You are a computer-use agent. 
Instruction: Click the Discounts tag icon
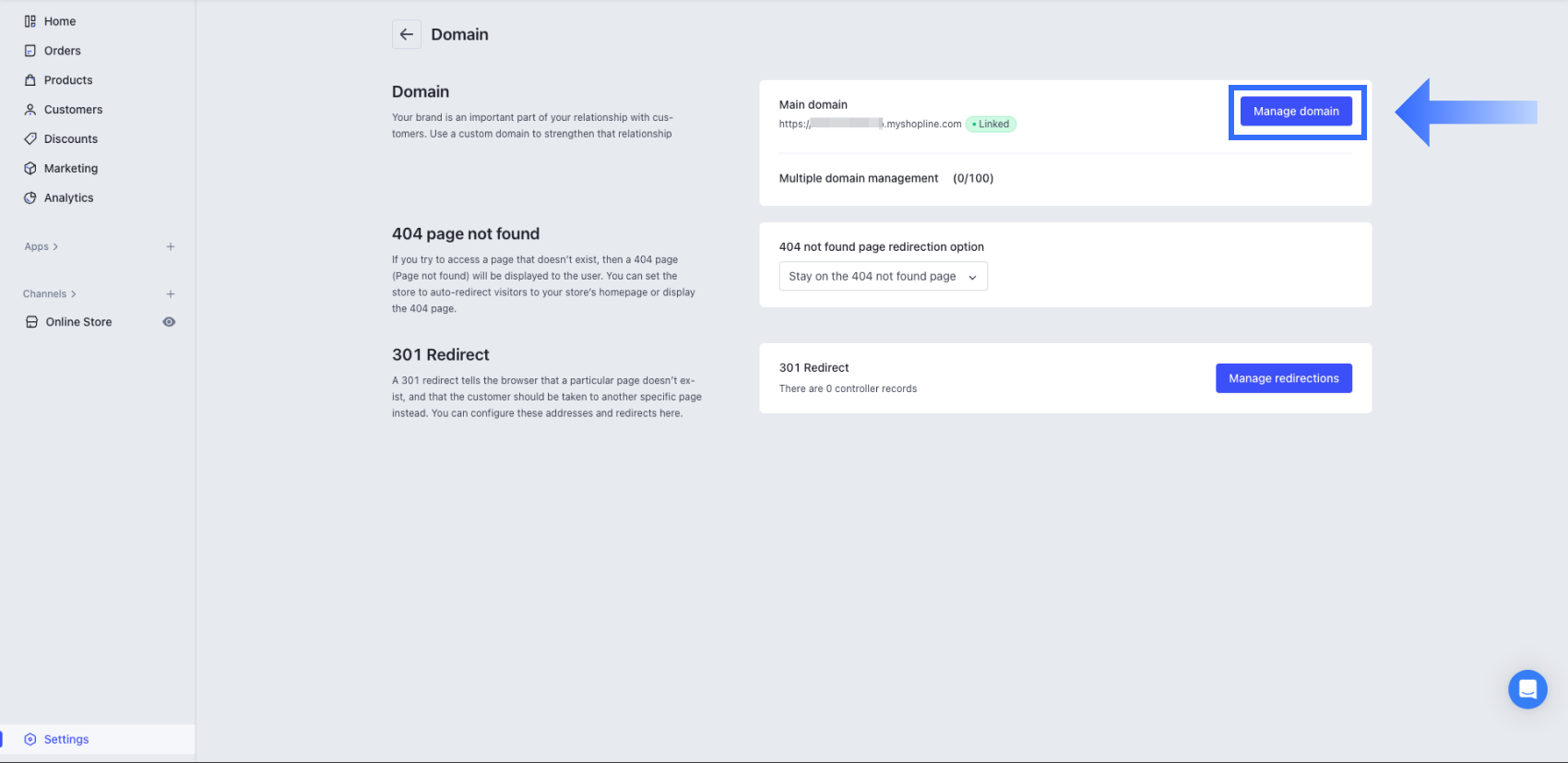(x=30, y=139)
